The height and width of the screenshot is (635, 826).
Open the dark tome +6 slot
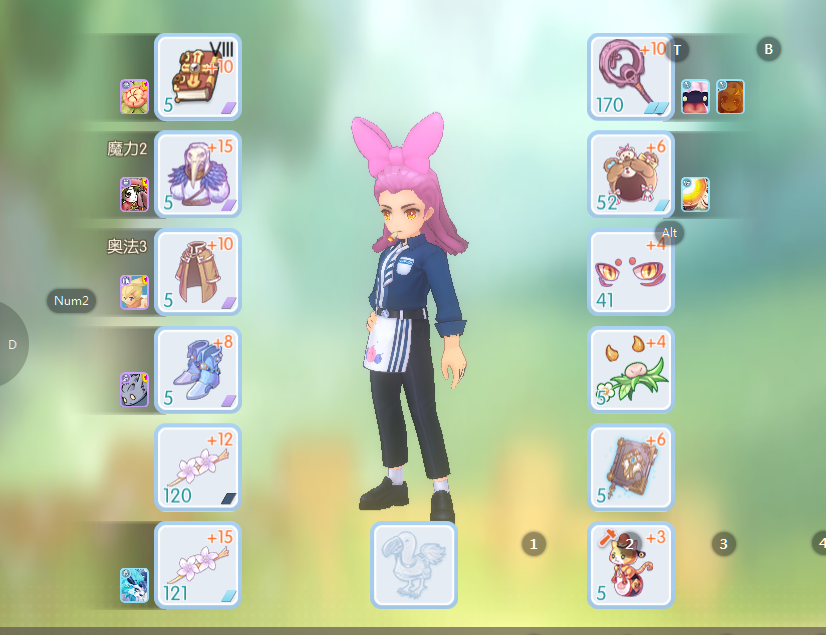coord(631,467)
